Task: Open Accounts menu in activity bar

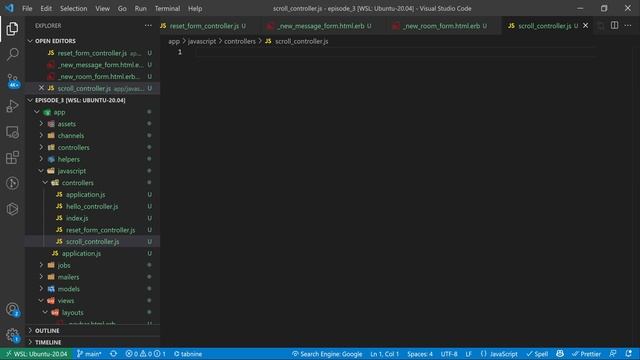Action: click(12, 309)
